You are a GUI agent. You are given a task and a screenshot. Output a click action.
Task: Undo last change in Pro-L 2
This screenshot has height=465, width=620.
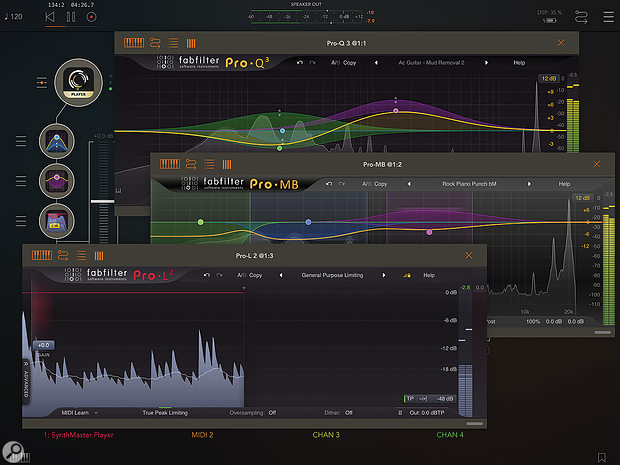[x=206, y=275]
